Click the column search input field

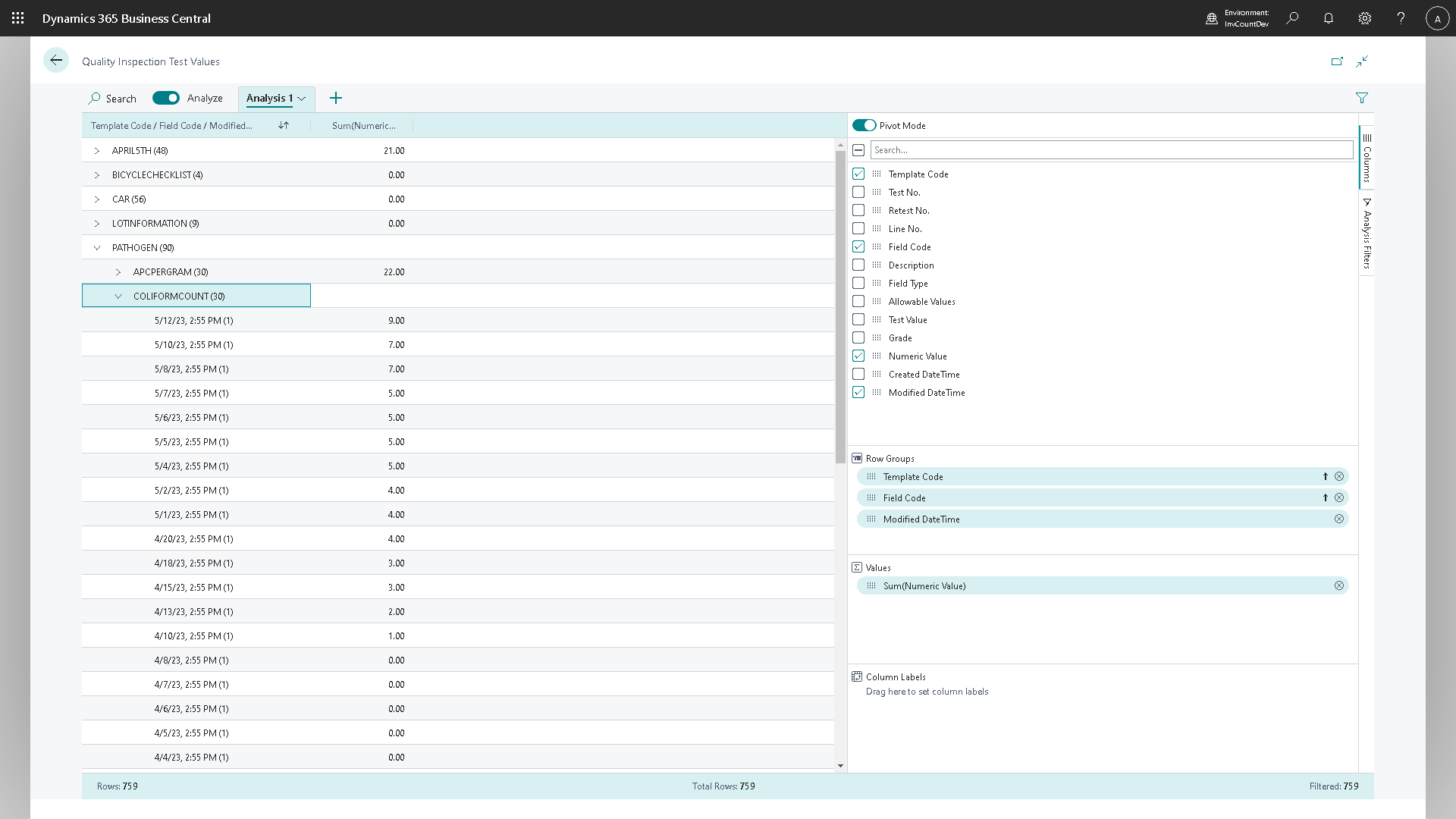pos(1111,150)
